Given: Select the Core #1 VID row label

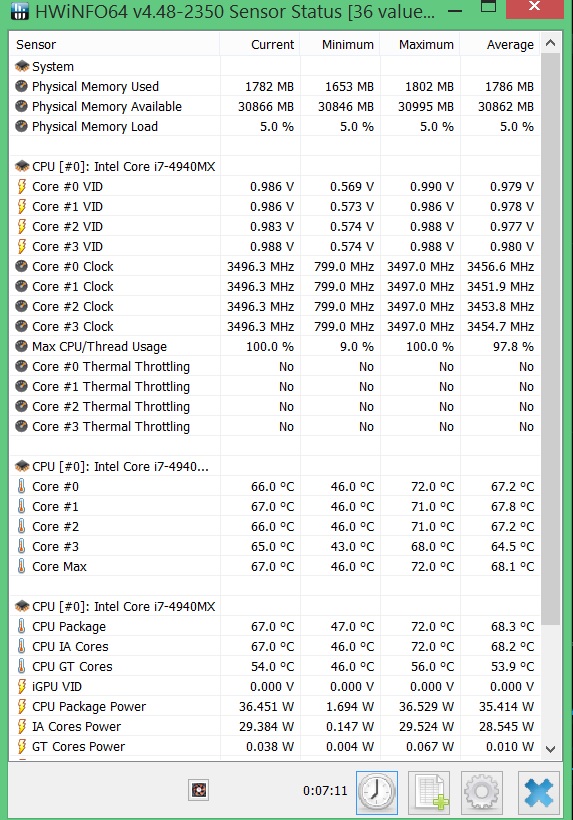Looking at the screenshot, I should coord(67,207).
